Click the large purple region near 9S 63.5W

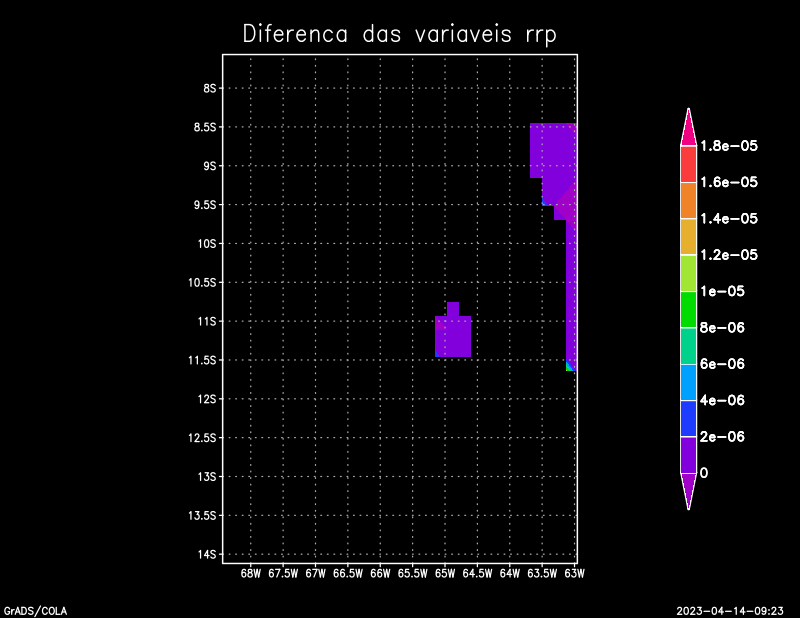[552, 150]
